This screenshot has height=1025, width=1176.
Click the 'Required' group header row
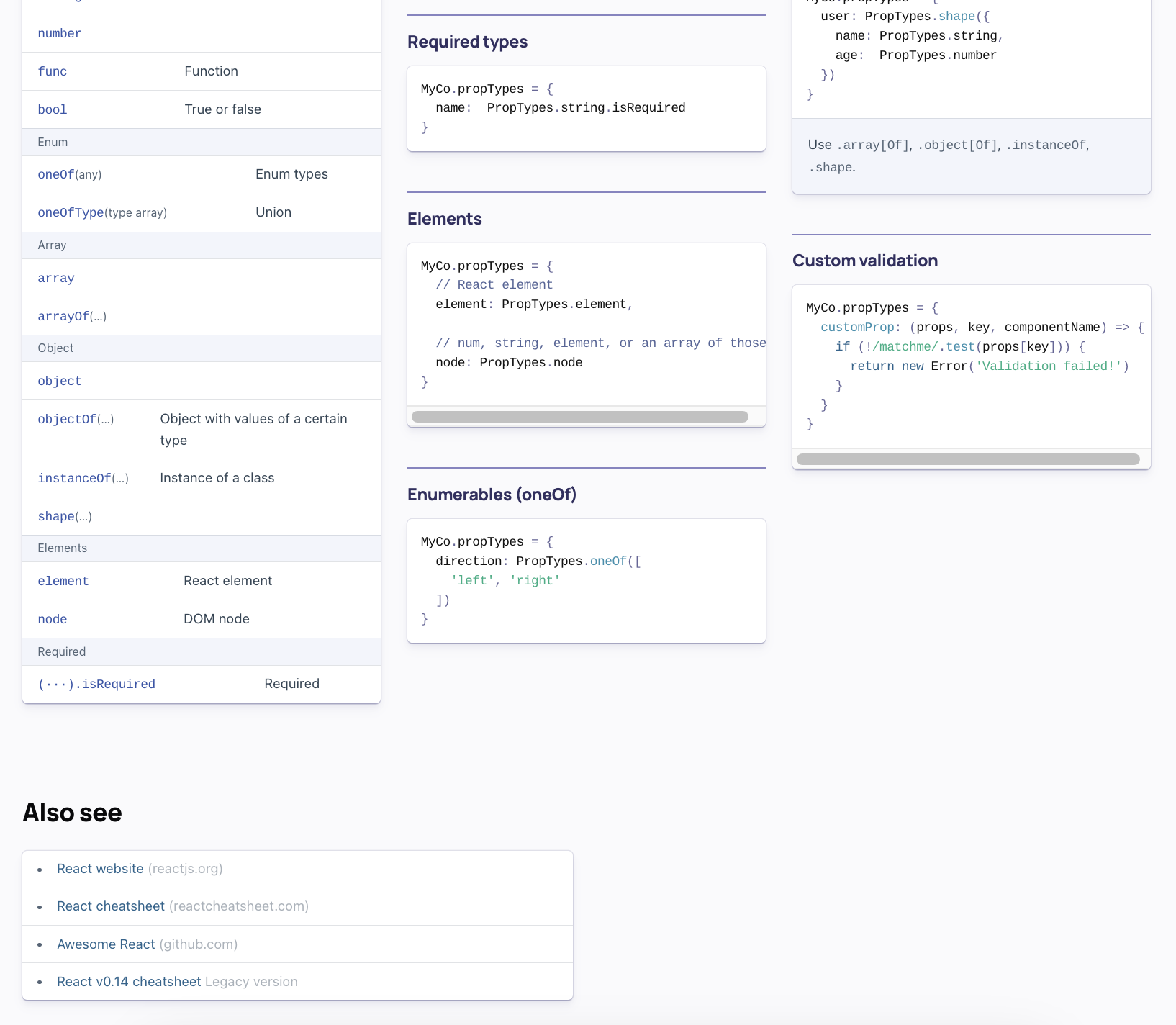point(202,652)
